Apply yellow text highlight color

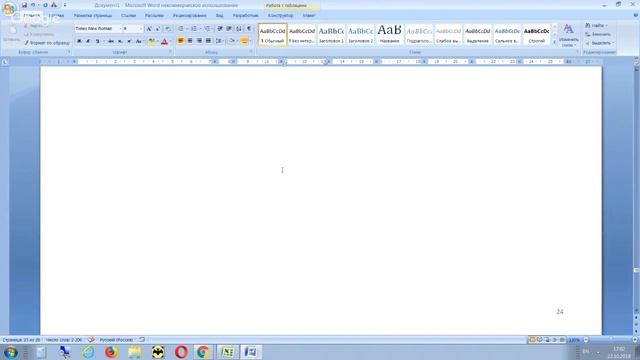click(151, 41)
